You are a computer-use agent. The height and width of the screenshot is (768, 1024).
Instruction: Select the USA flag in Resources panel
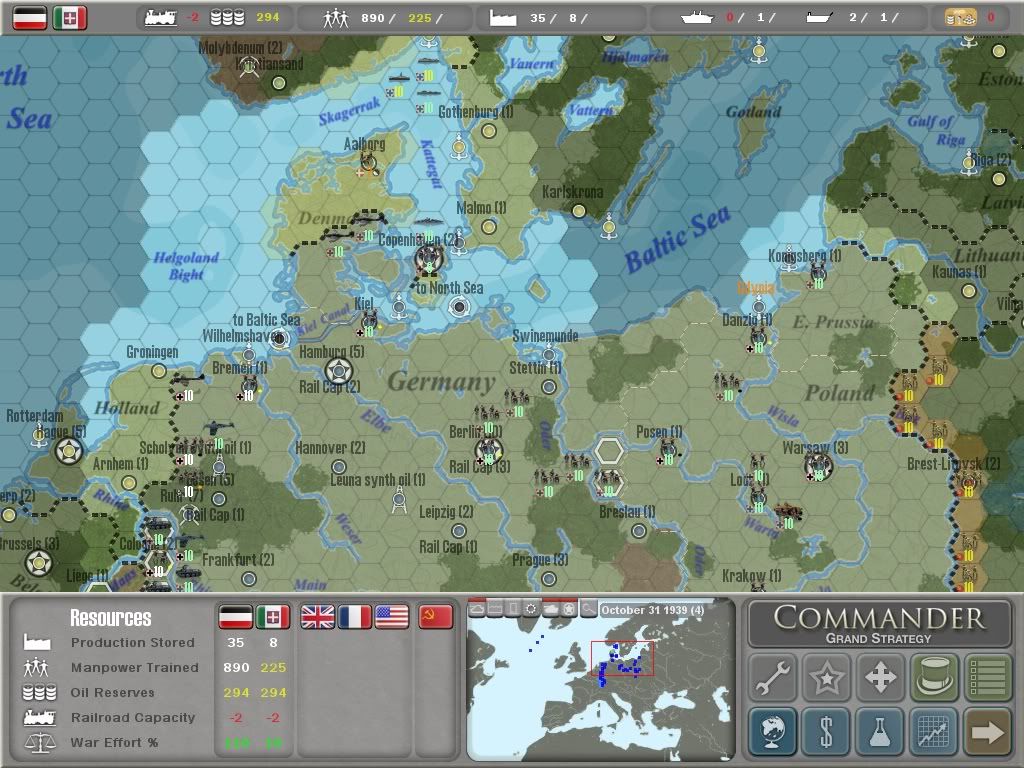(x=392, y=616)
